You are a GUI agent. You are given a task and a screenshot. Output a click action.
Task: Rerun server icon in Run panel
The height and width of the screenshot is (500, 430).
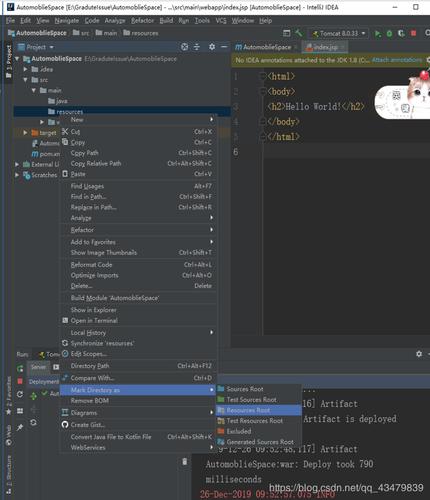tap(20, 368)
